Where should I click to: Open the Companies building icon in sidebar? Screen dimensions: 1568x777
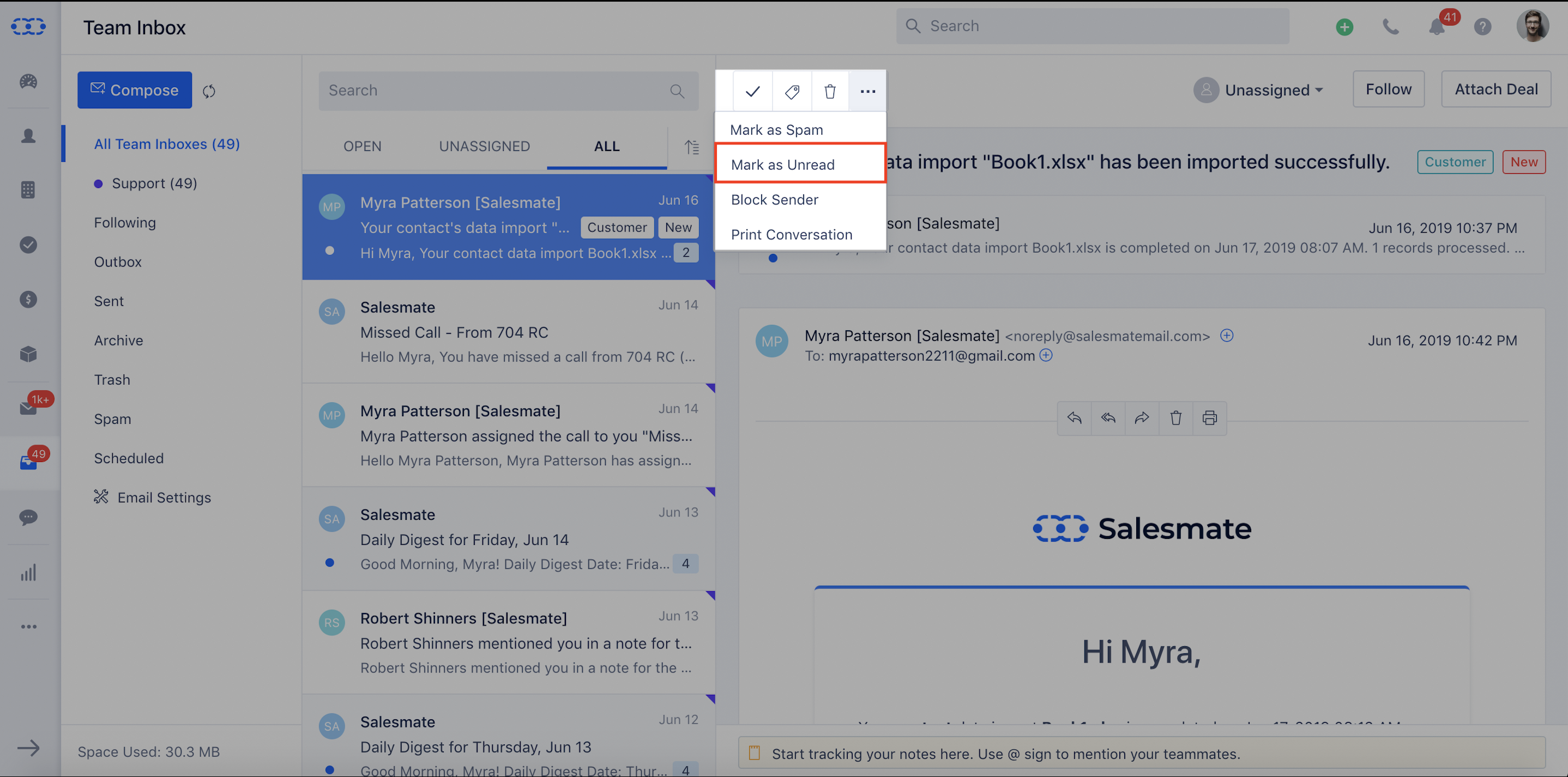click(x=28, y=190)
